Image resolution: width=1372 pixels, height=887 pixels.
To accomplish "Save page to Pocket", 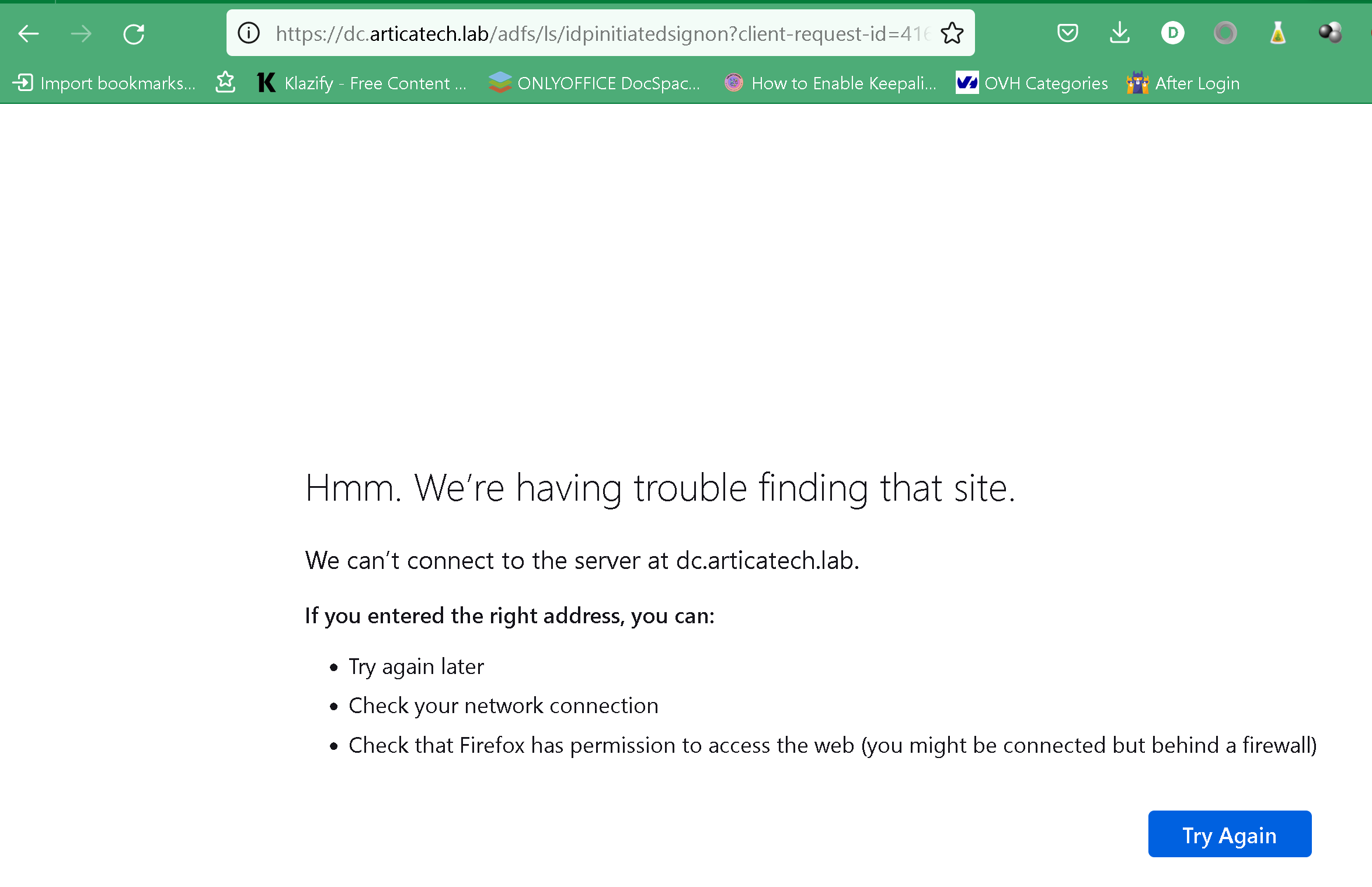I will tap(1067, 33).
